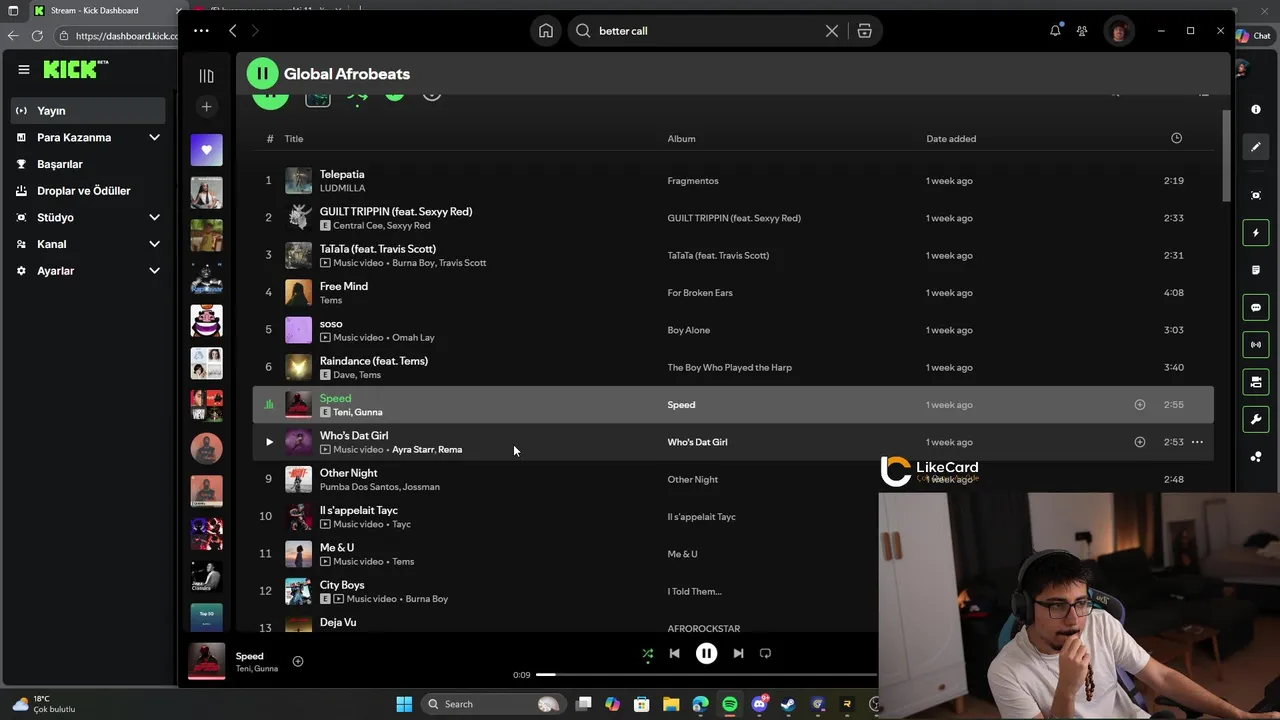Open notes icon in Kick right panel
Image resolution: width=1280 pixels, height=720 pixels.
(x=1256, y=270)
